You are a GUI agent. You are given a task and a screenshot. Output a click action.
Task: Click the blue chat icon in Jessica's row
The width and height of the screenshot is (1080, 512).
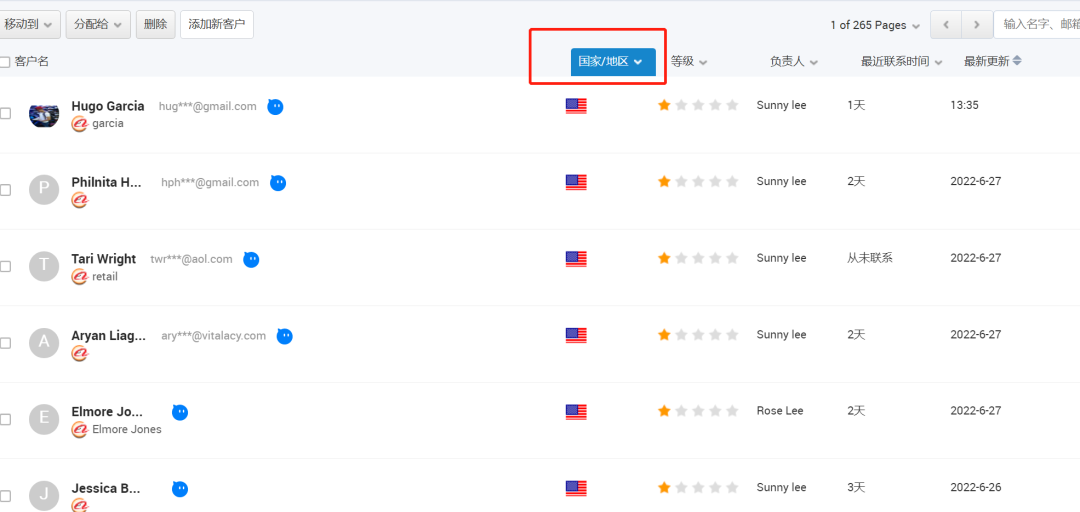[180, 489]
